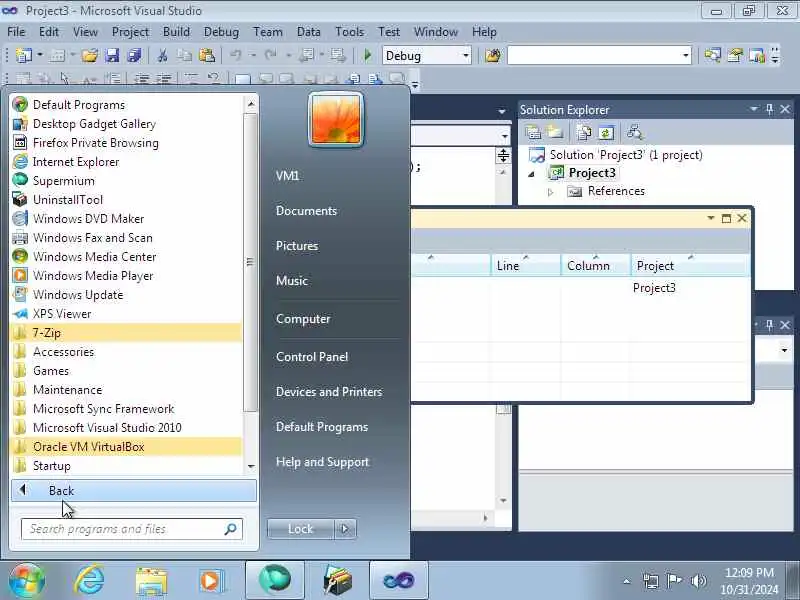Click the Project column header in Error List
Screen dimensions: 800x600
tap(691, 265)
